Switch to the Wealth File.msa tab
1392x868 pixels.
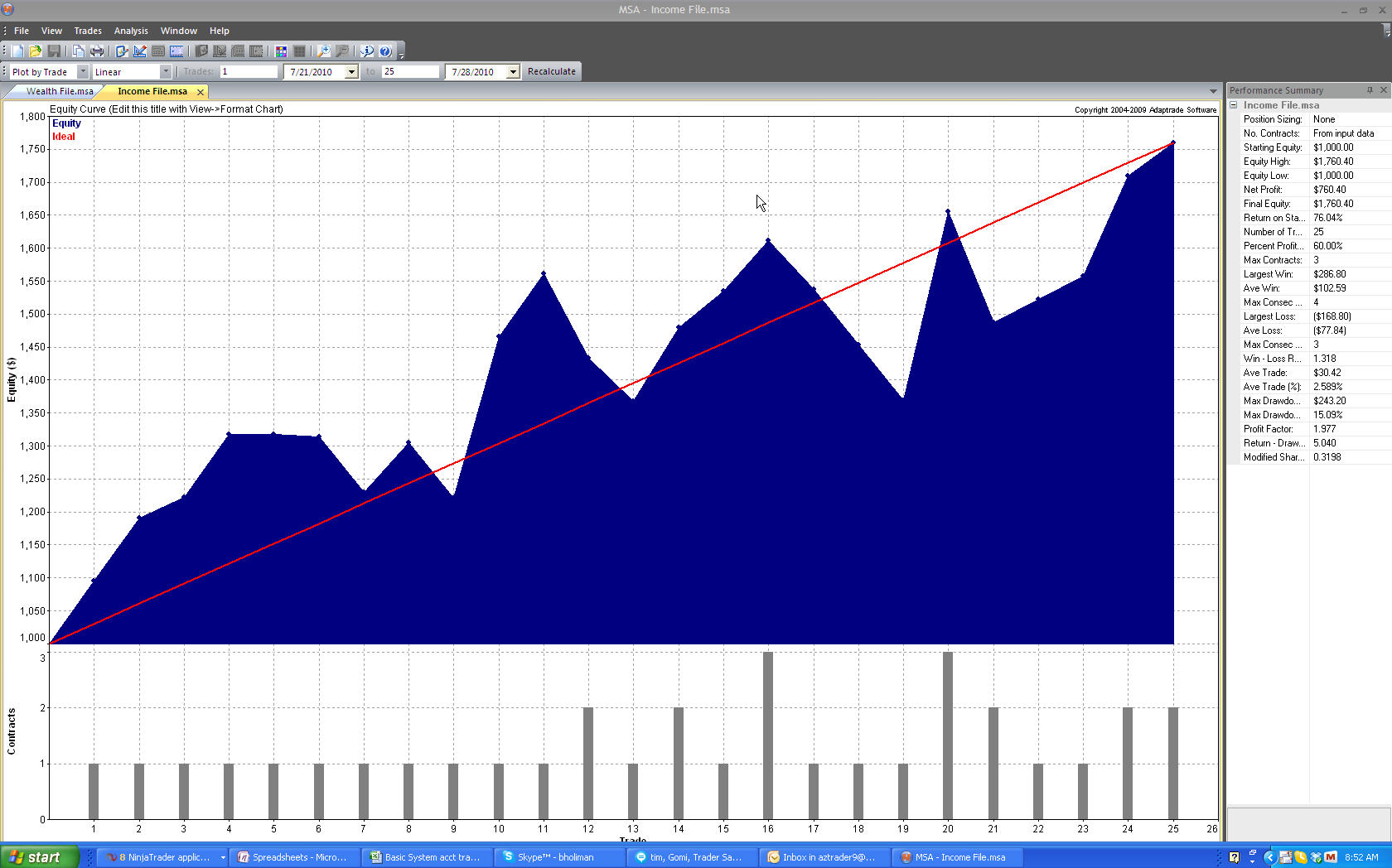tap(60, 91)
